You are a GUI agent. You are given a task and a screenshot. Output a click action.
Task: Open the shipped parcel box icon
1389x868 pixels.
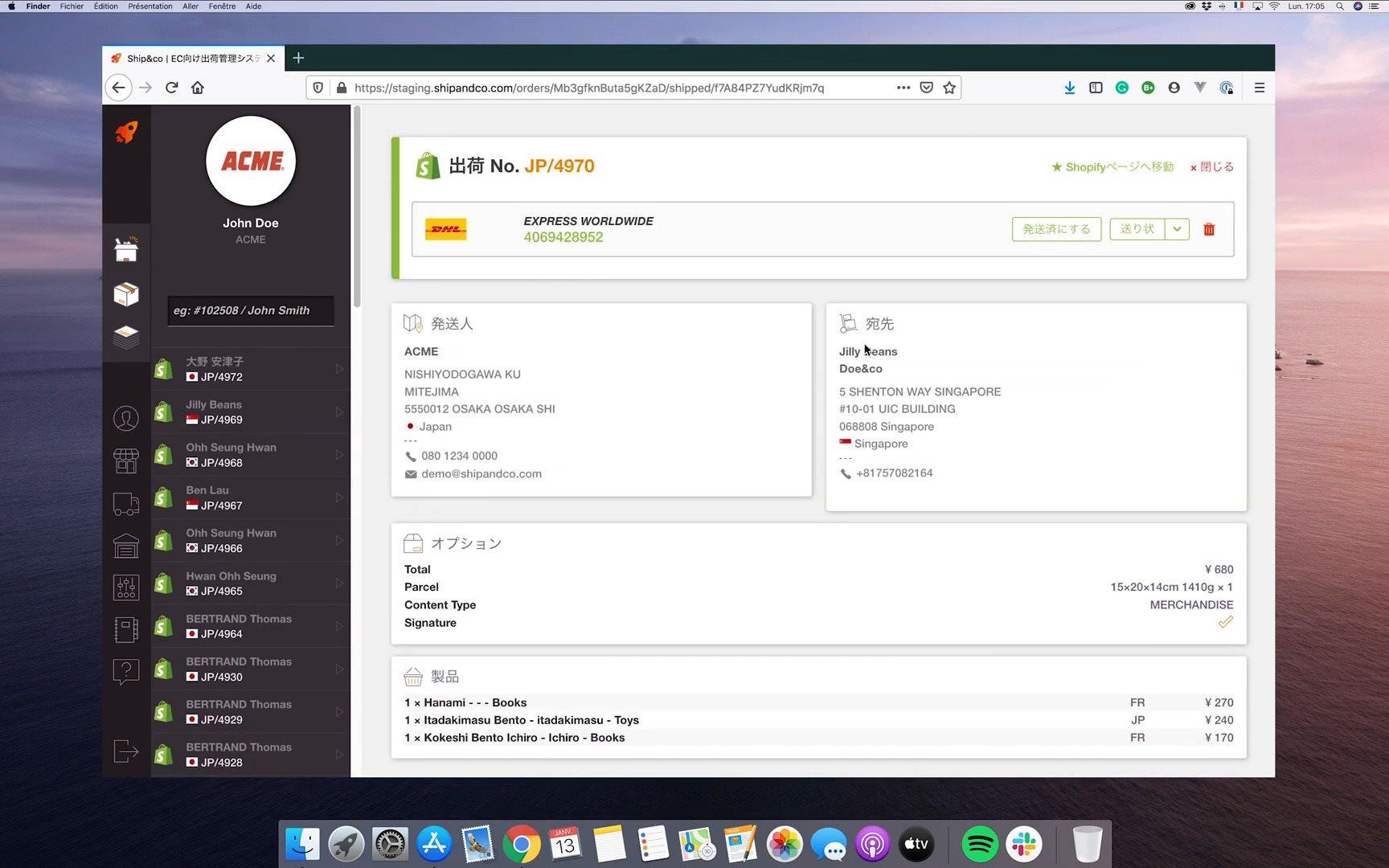pyautogui.click(x=126, y=294)
